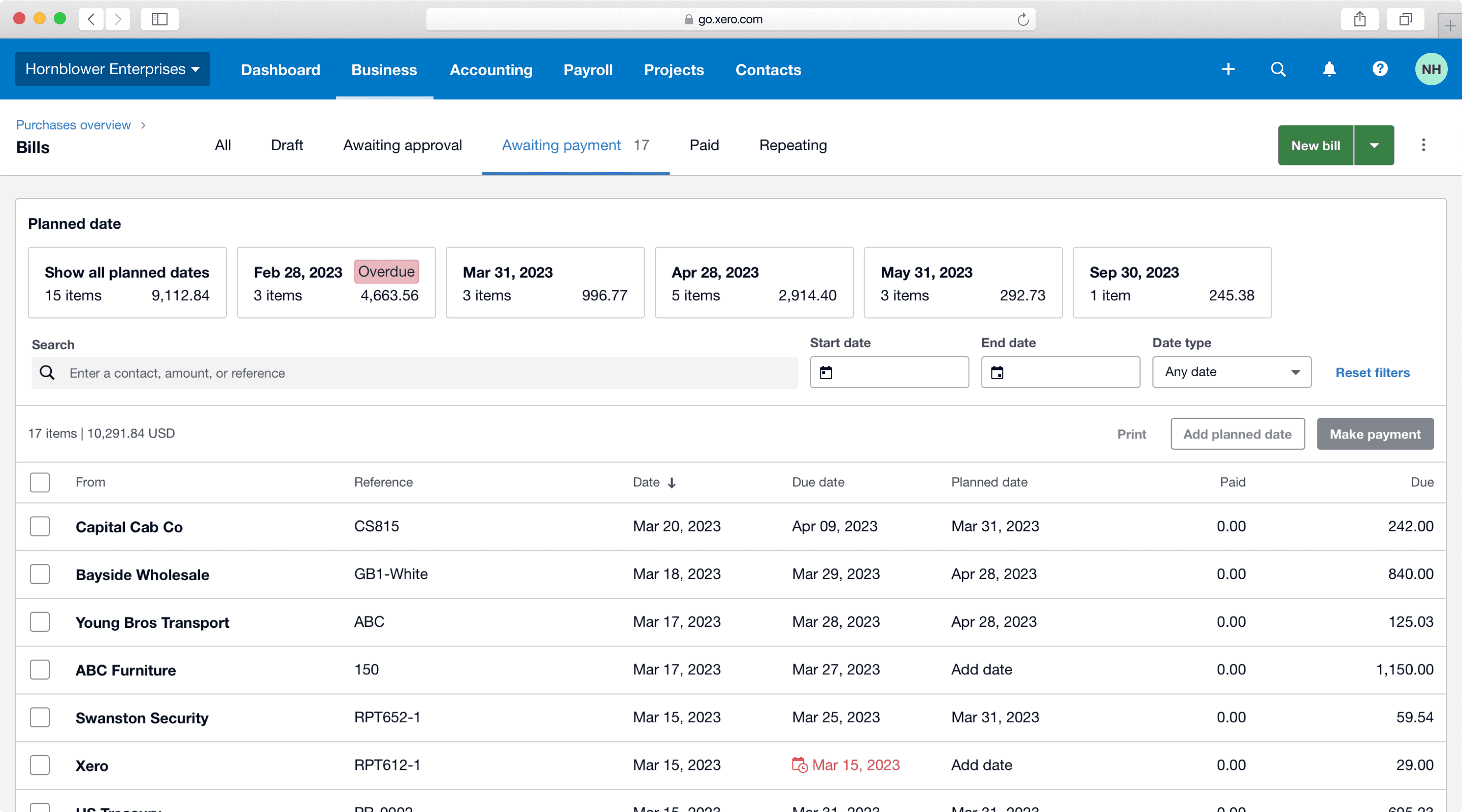Click the go.xero.com address bar

point(730,19)
